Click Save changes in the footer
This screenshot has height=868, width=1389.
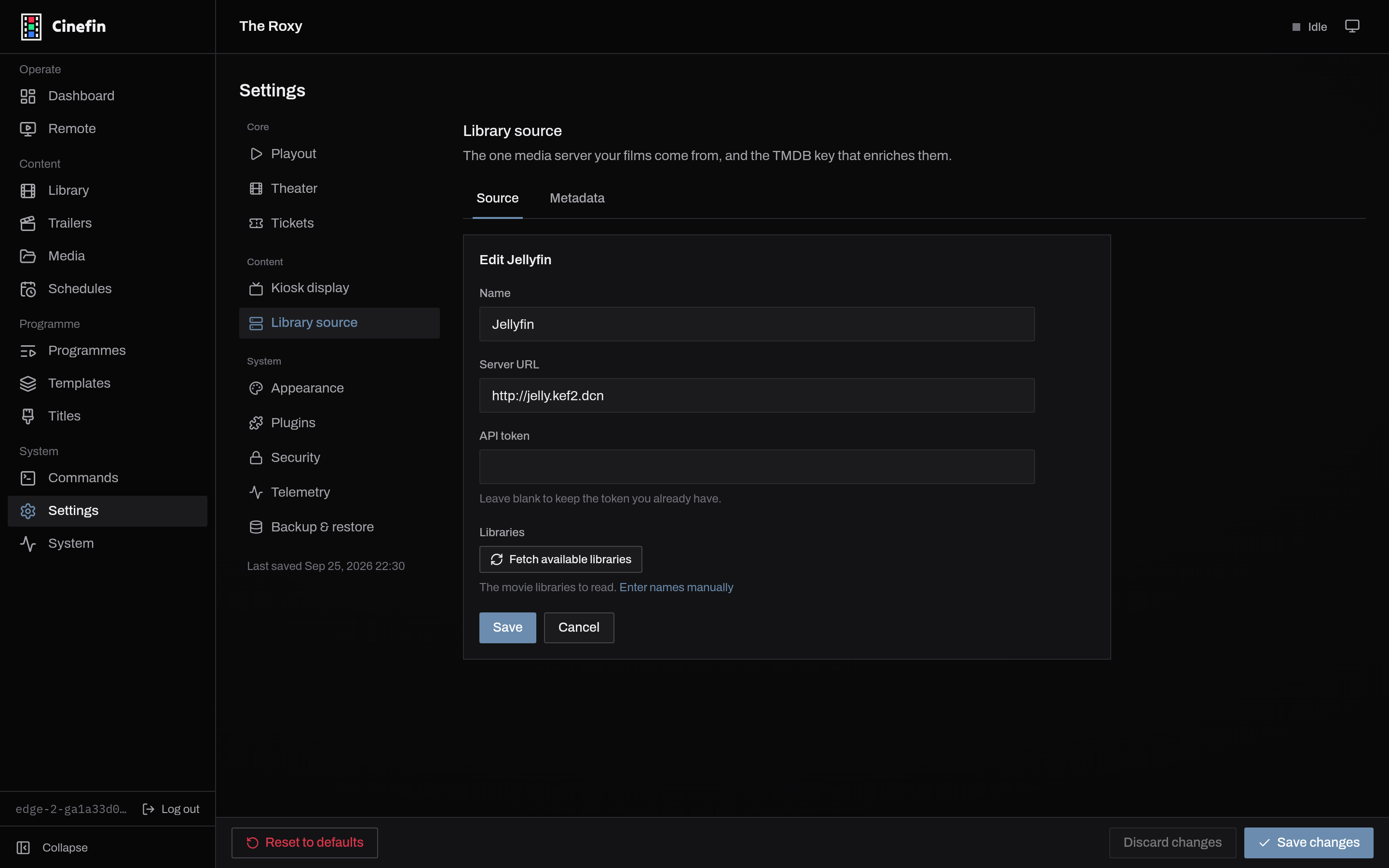[x=1308, y=842]
